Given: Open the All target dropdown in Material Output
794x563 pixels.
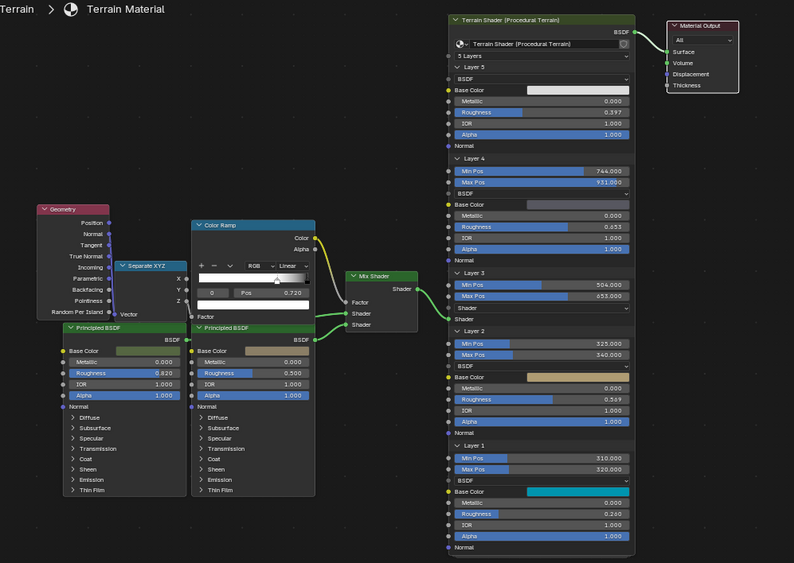Looking at the screenshot, I should point(703,40).
